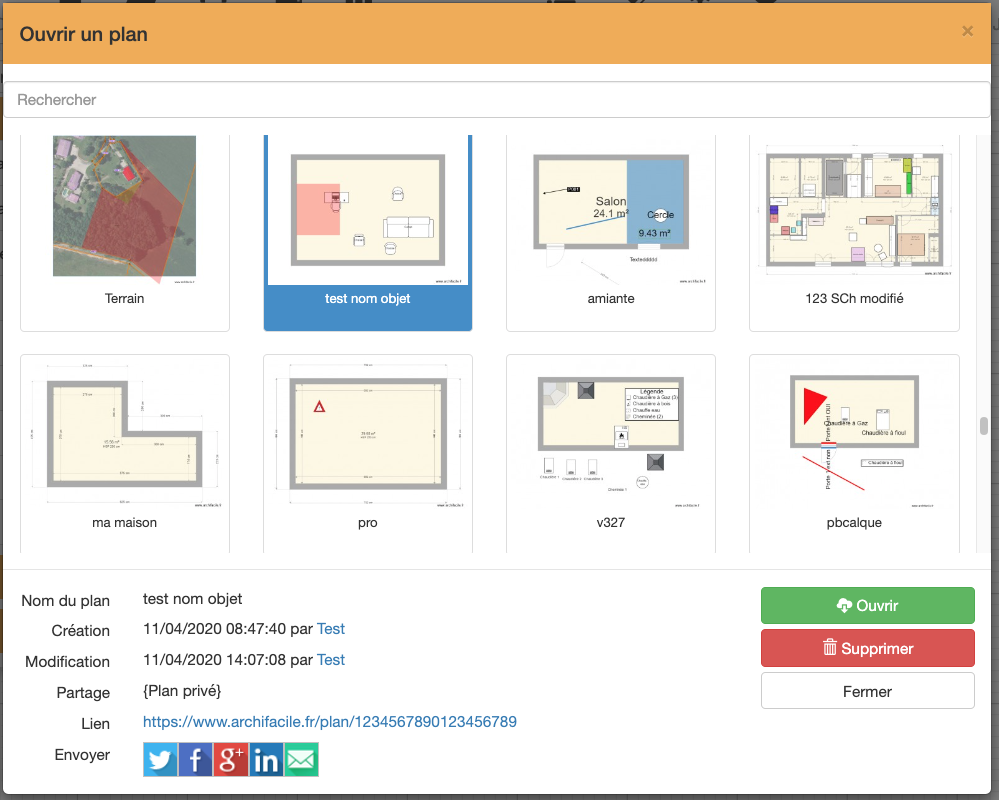This screenshot has width=999, height=800.
Task: Share plan via LinkedIn icon
Action: point(266,760)
